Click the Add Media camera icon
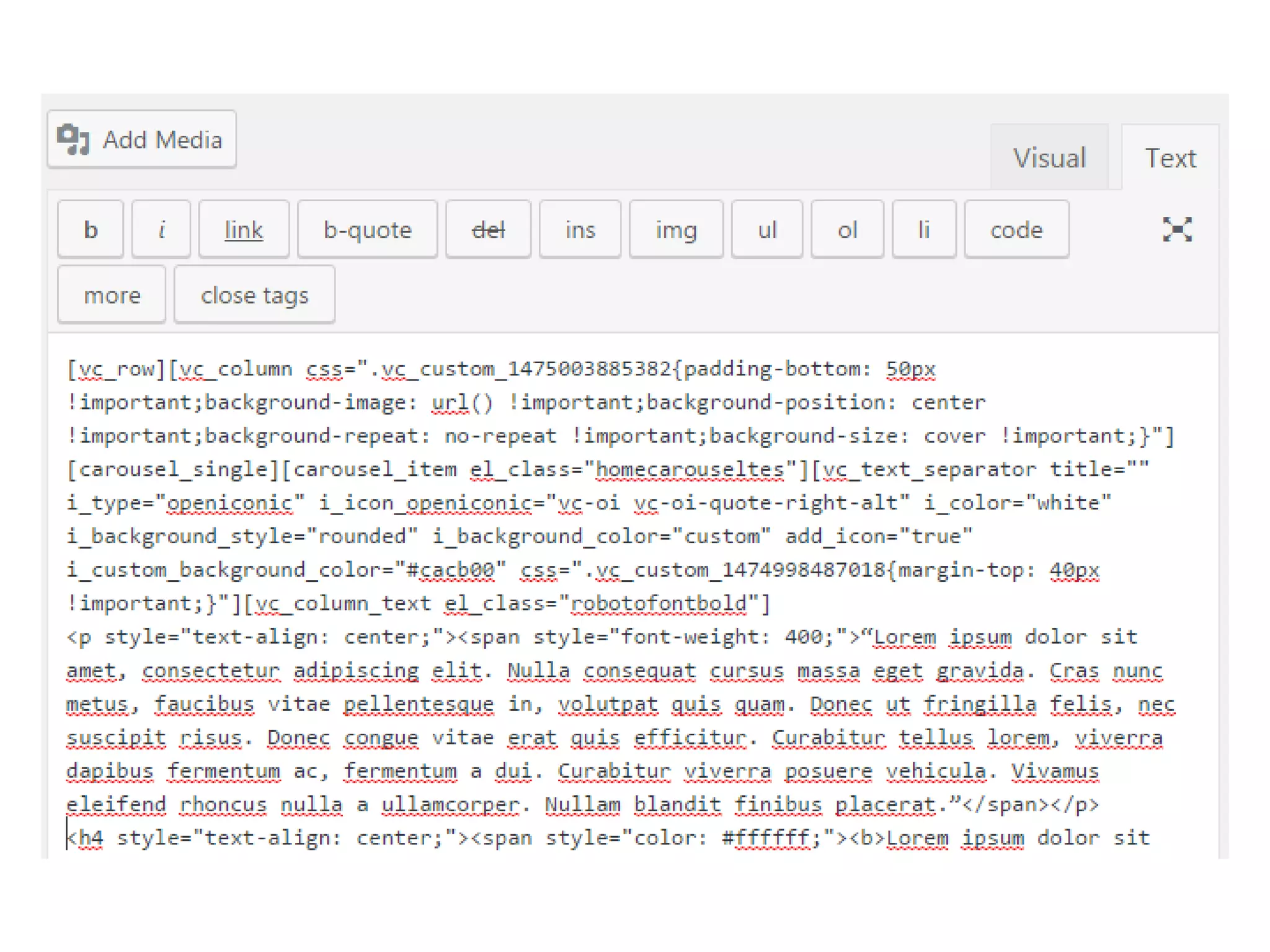This screenshot has height=952, width=1270. pos(74,139)
